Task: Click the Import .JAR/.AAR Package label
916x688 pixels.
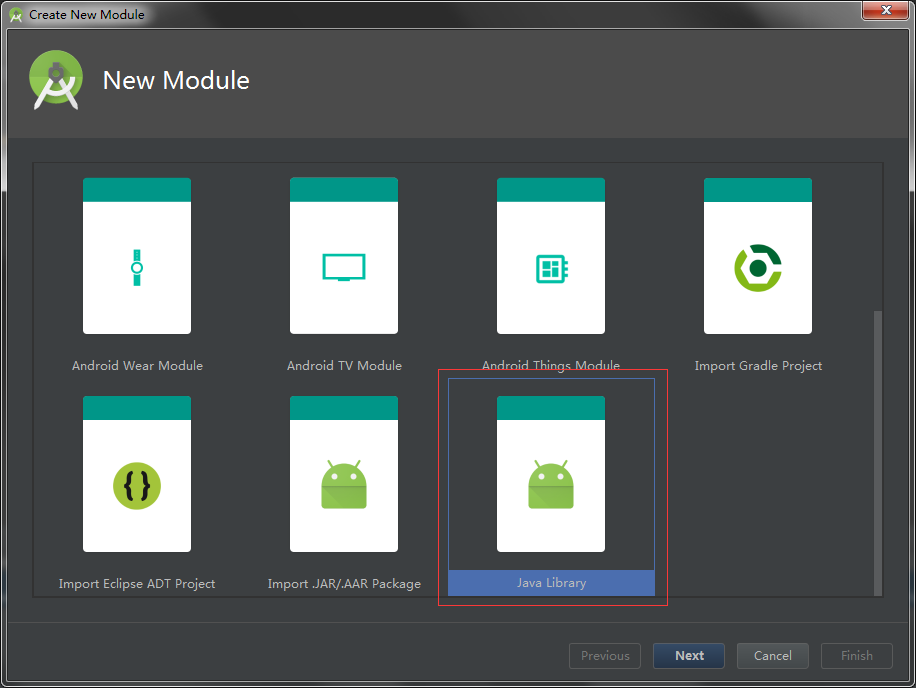Action: point(344,584)
